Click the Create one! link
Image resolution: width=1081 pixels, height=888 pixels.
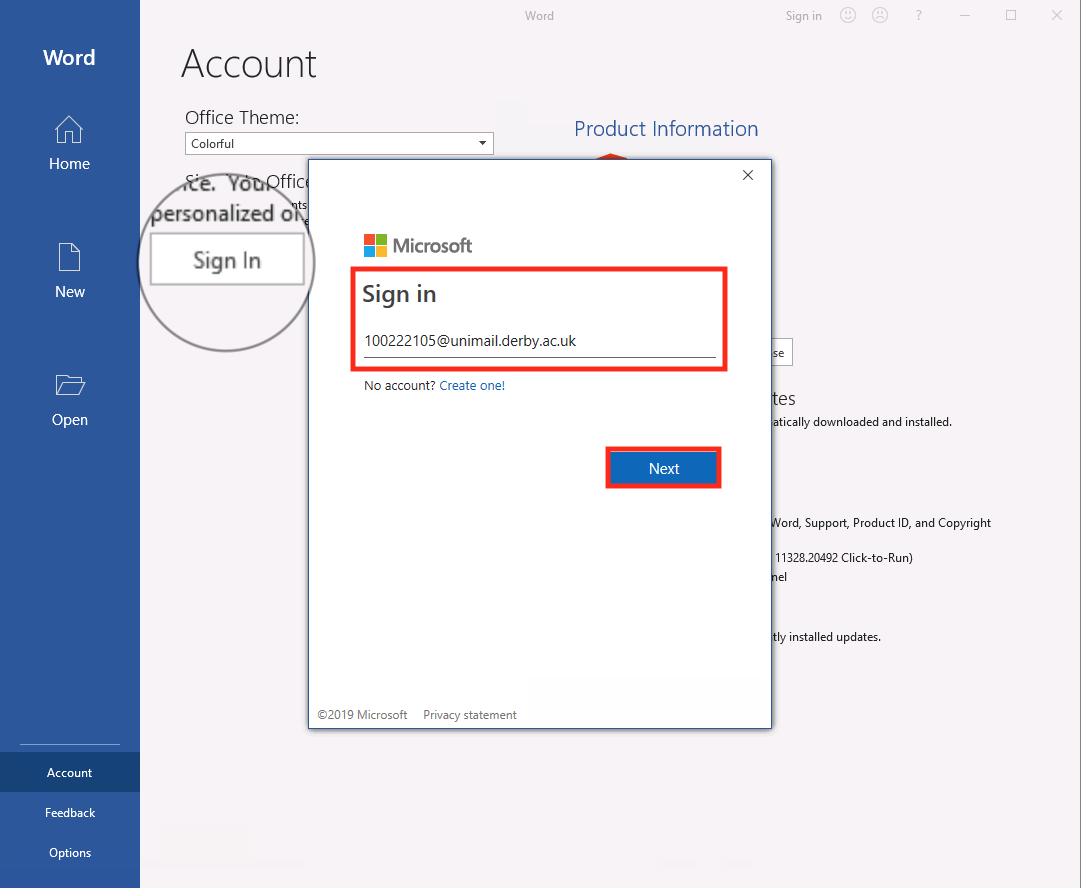click(x=472, y=385)
